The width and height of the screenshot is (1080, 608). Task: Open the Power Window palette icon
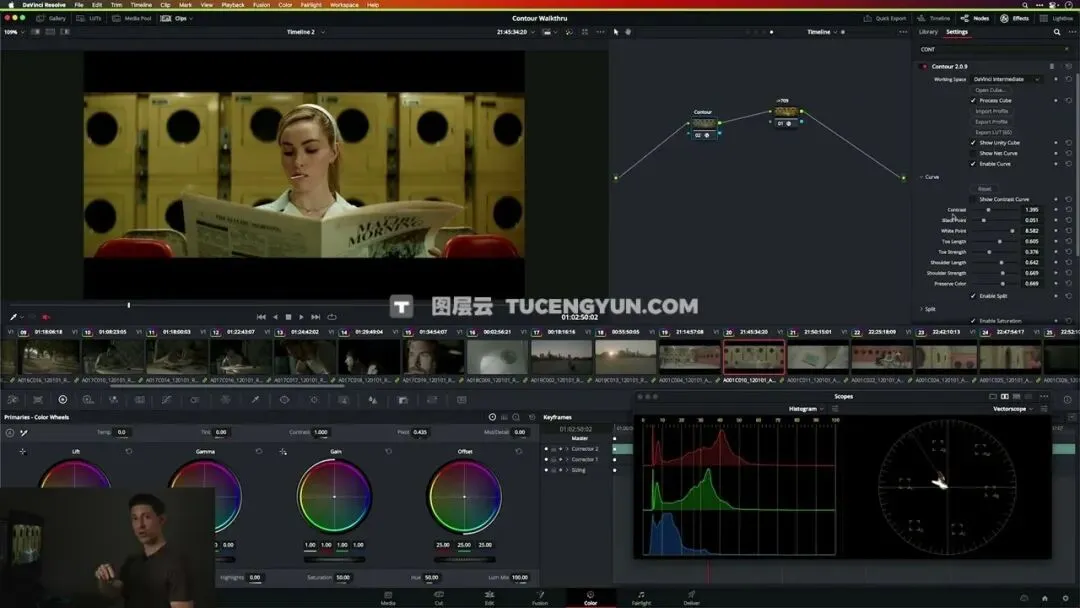pyautogui.click(x=284, y=399)
